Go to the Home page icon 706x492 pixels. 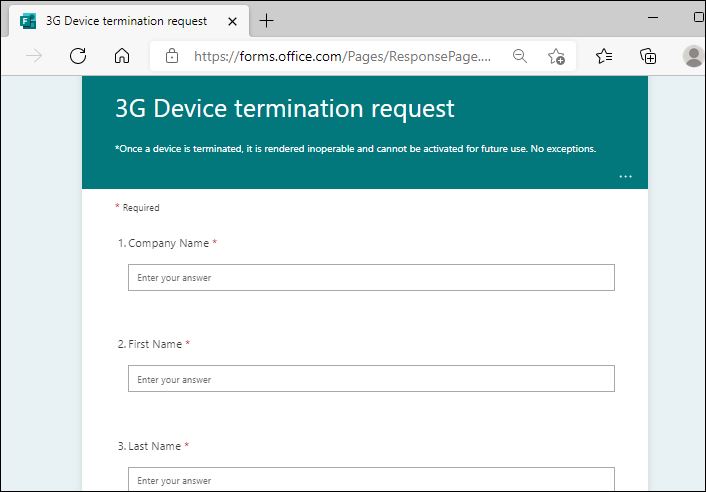point(122,56)
